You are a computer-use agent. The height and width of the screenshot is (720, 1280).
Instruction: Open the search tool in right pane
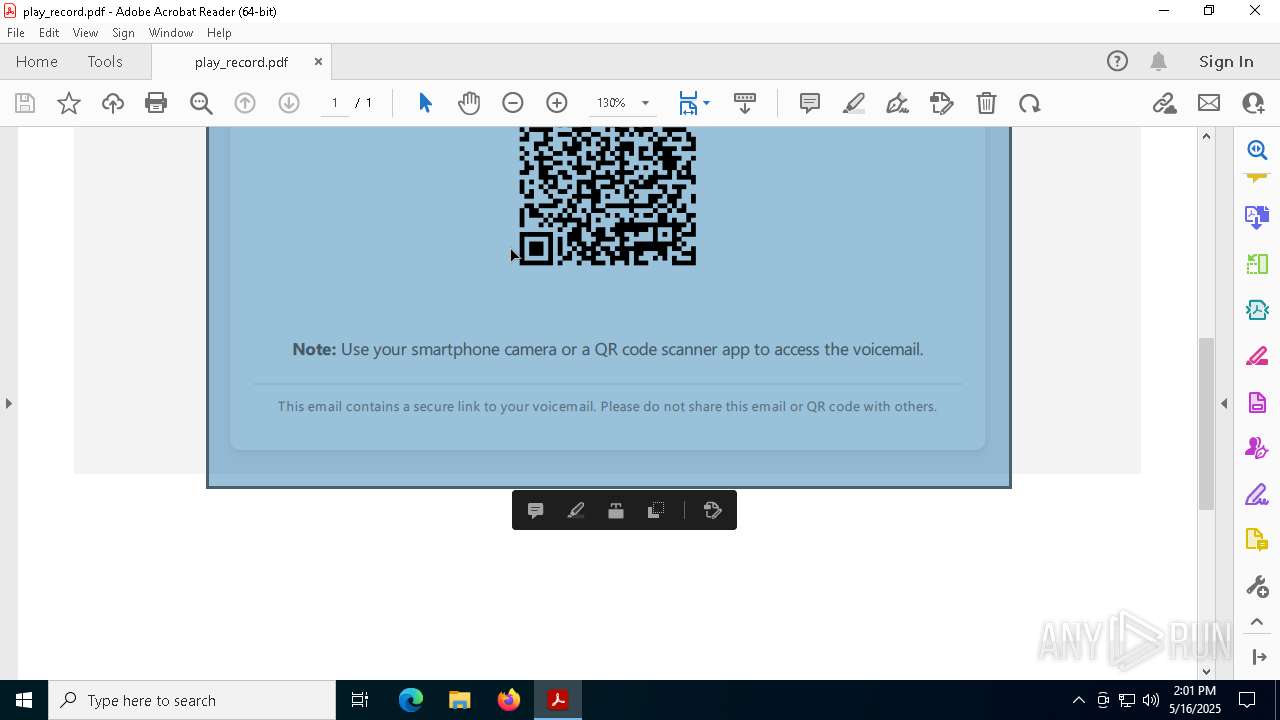coord(1257,150)
